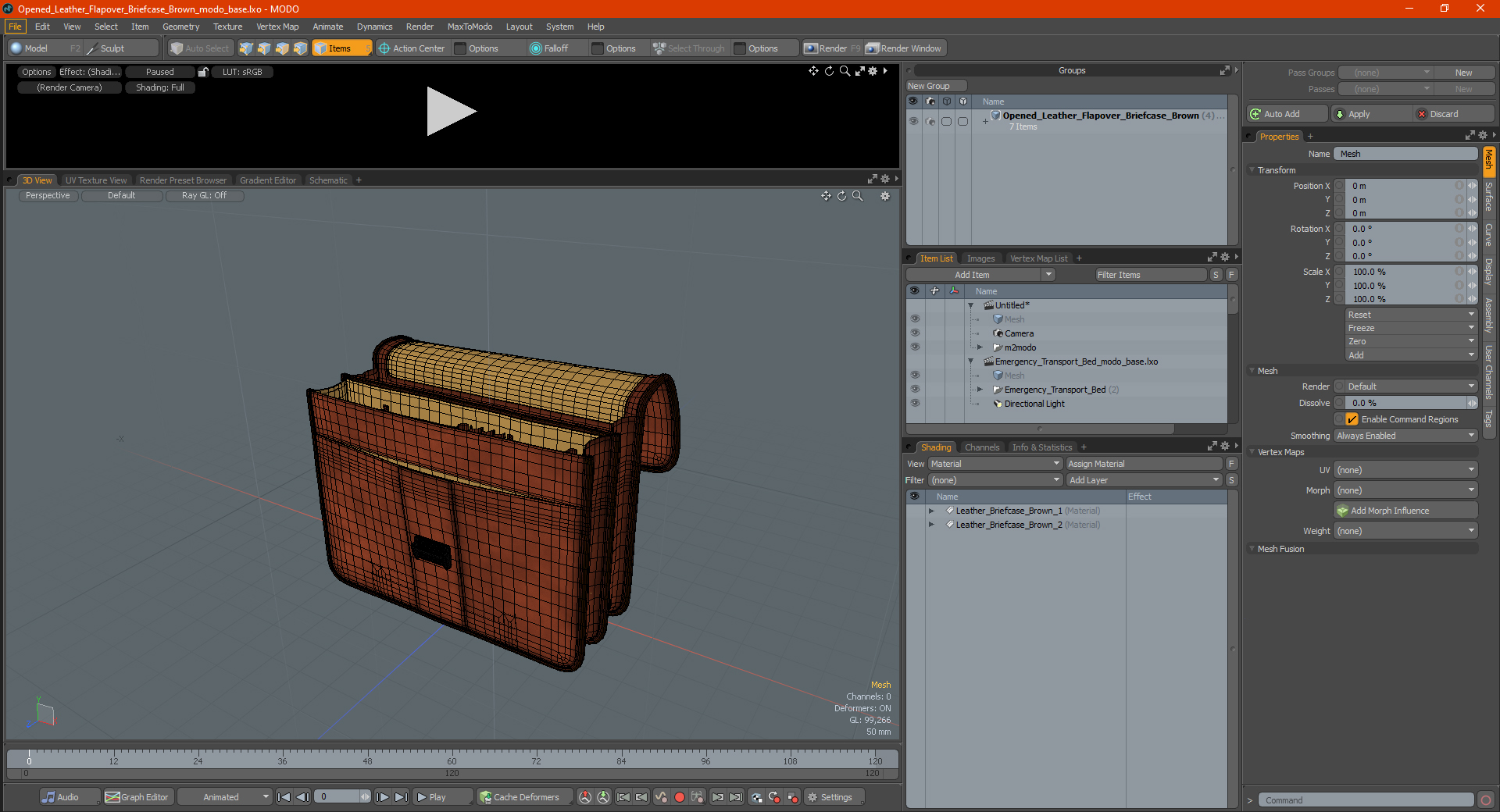Open Smoothing Always Enabled dropdown

[x=1405, y=436]
